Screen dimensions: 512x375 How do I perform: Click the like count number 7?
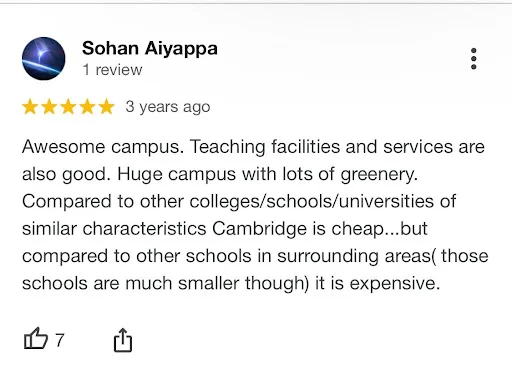[x=60, y=340]
